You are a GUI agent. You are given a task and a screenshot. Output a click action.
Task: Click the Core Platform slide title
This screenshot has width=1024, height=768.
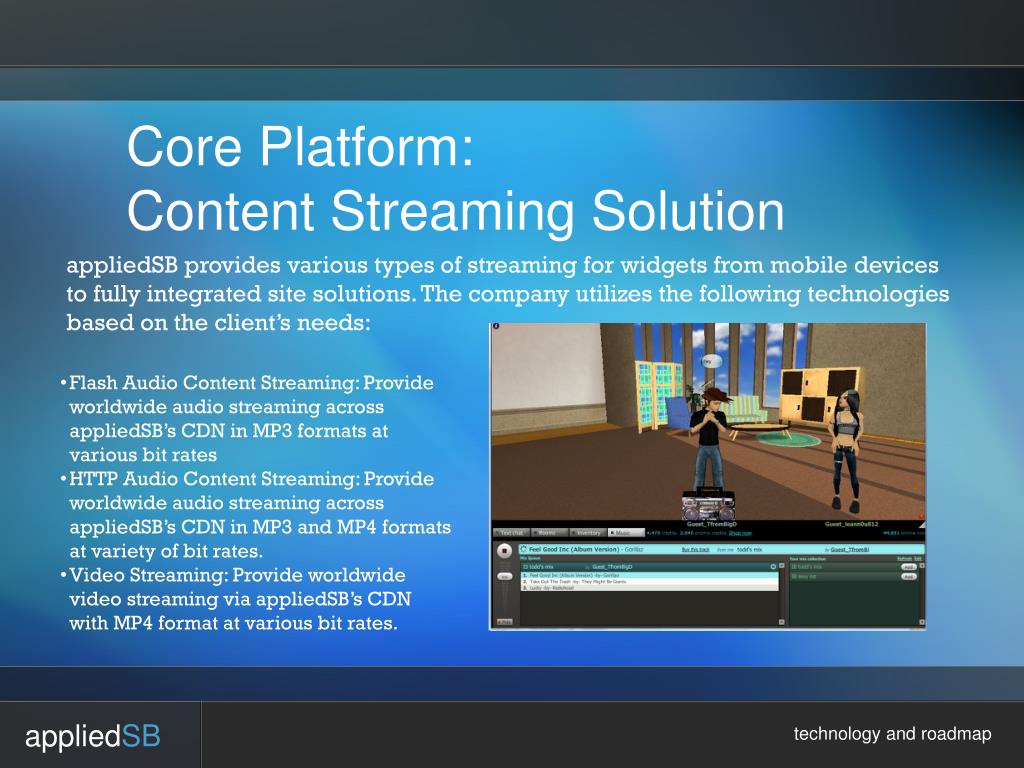(x=455, y=178)
